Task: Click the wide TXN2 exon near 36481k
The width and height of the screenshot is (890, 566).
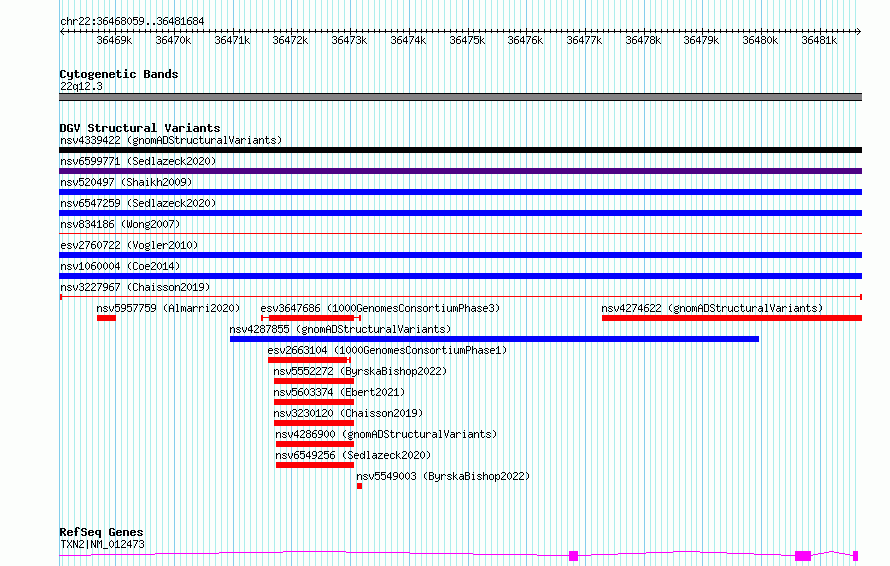Action: (803, 556)
